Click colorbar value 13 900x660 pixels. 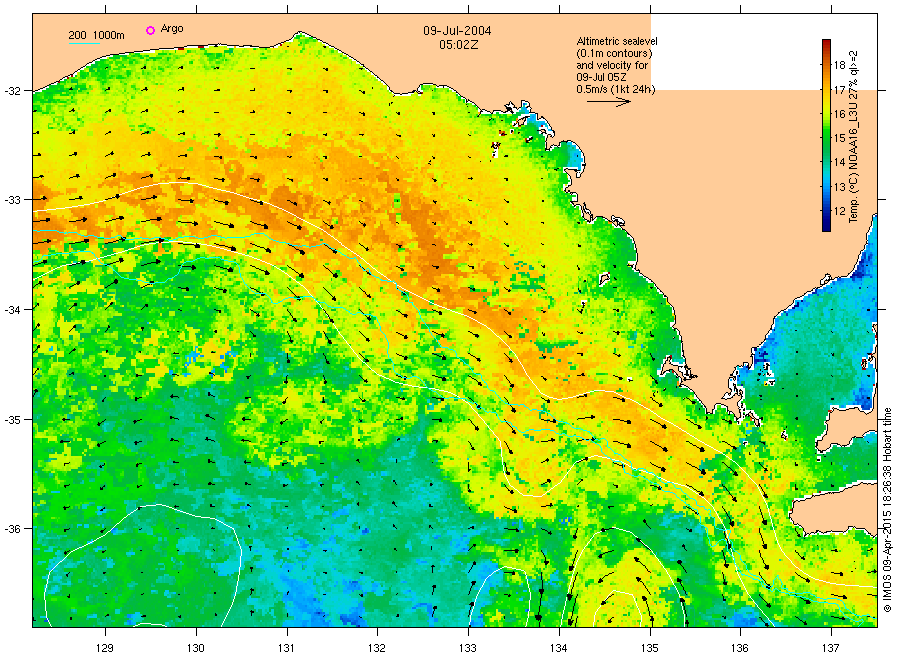tap(839, 187)
